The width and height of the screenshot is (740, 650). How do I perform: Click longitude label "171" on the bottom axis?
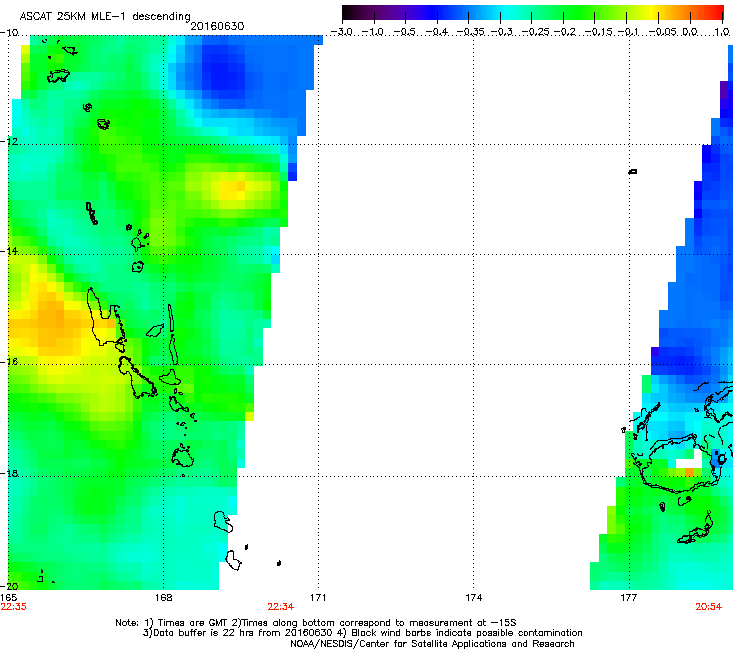click(x=318, y=598)
